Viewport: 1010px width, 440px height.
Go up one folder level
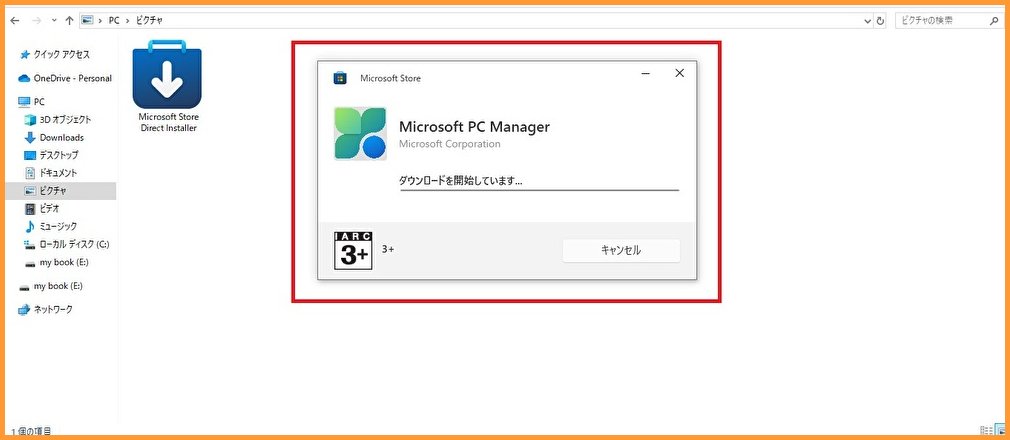point(69,21)
